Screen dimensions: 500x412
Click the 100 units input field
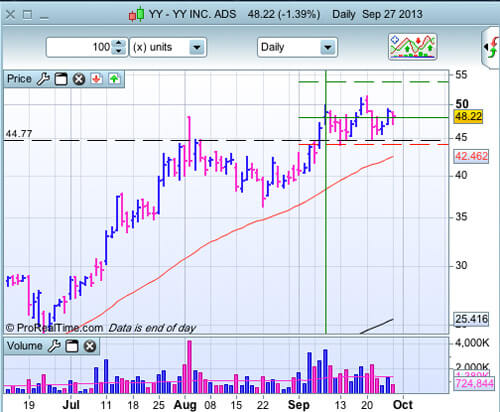pyautogui.click(x=80, y=47)
